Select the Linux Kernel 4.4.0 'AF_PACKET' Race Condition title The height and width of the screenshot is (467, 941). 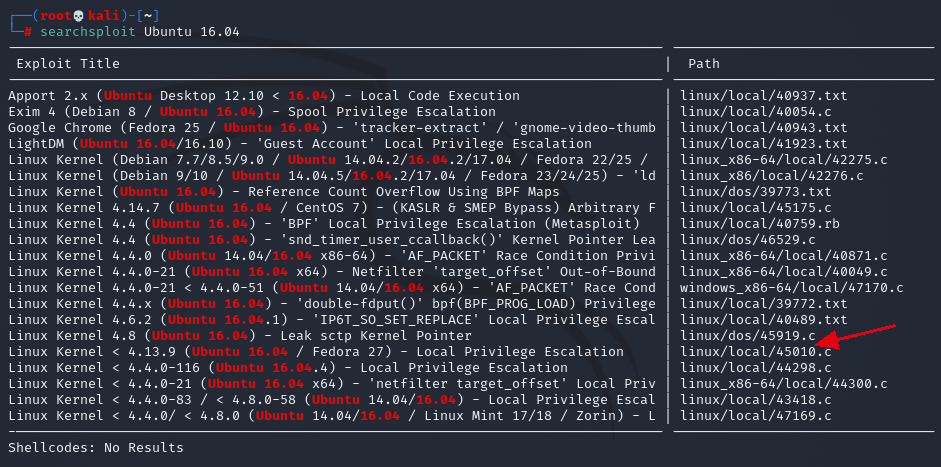pyautogui.click(x=332, y=256)
